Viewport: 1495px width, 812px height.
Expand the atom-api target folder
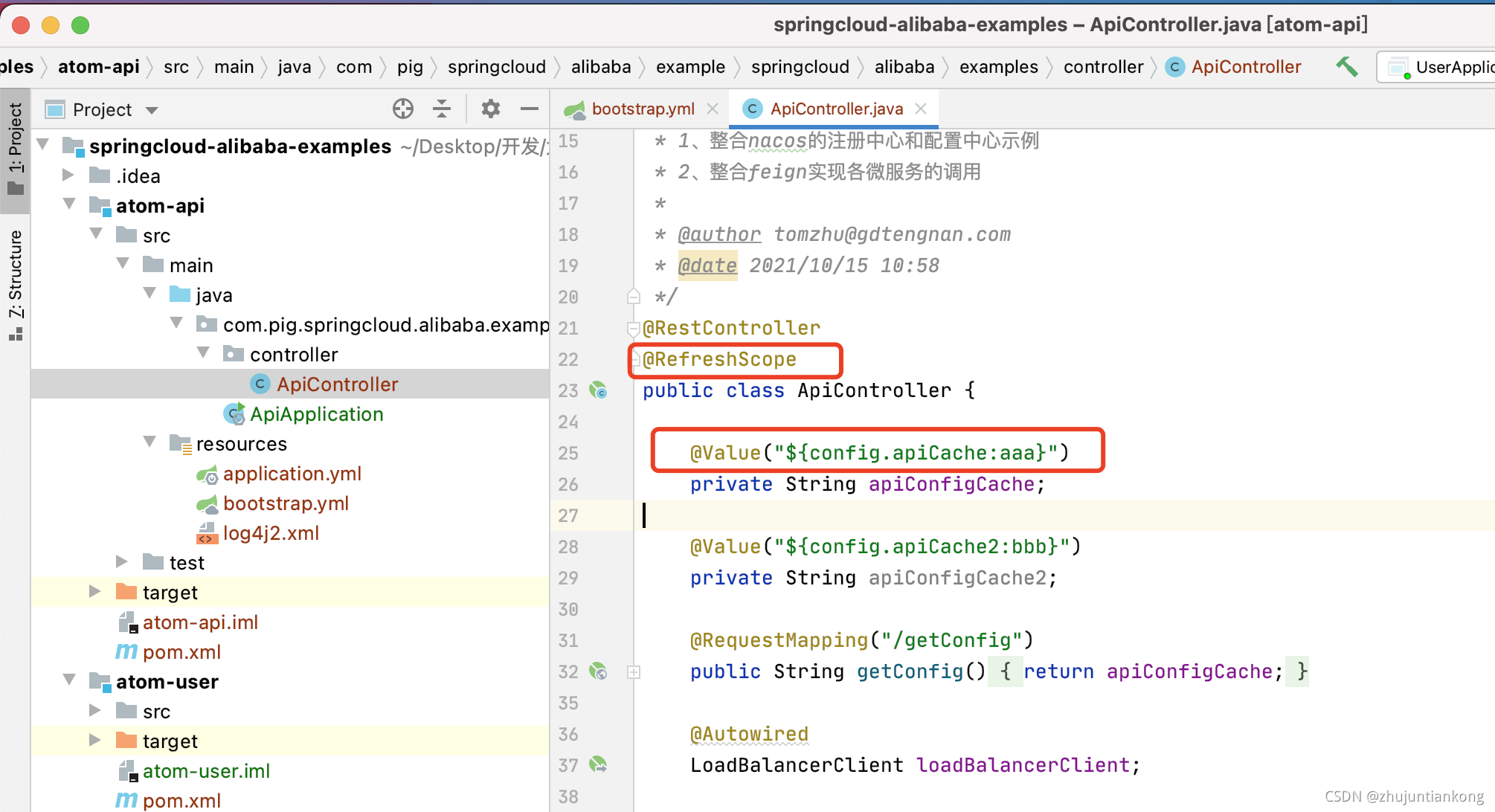[x=95, y=592]
